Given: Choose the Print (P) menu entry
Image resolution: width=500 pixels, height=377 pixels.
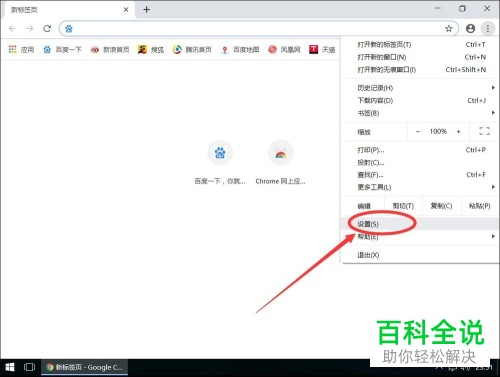Looking at the screenshot, I should (420, 150).
